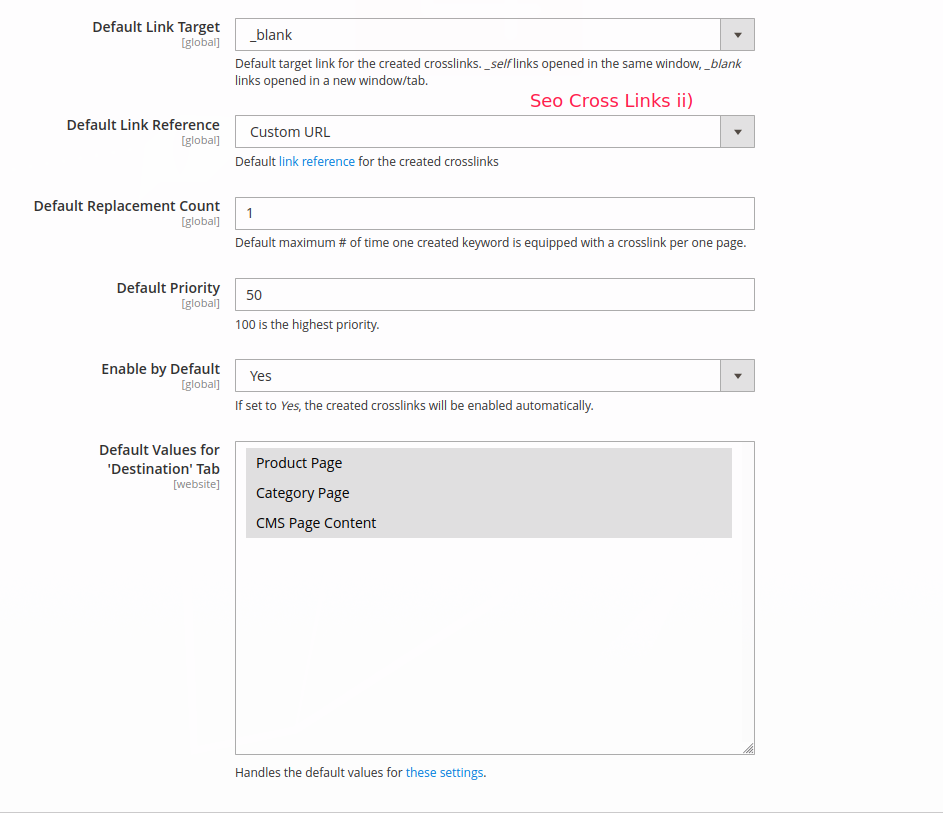The height and width of the screenshot is (813, 943).
Task: Open the 'link reference' hyperlink
Action: [316, 162]
